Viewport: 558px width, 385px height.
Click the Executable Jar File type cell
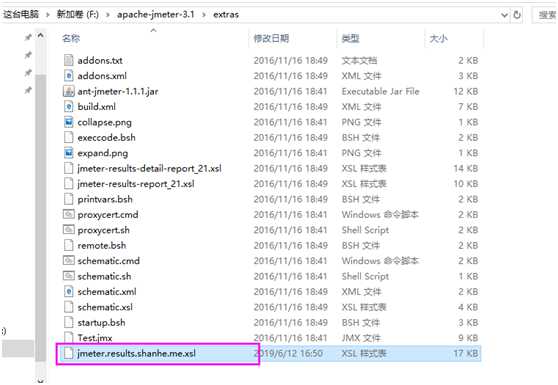point(380,91)
